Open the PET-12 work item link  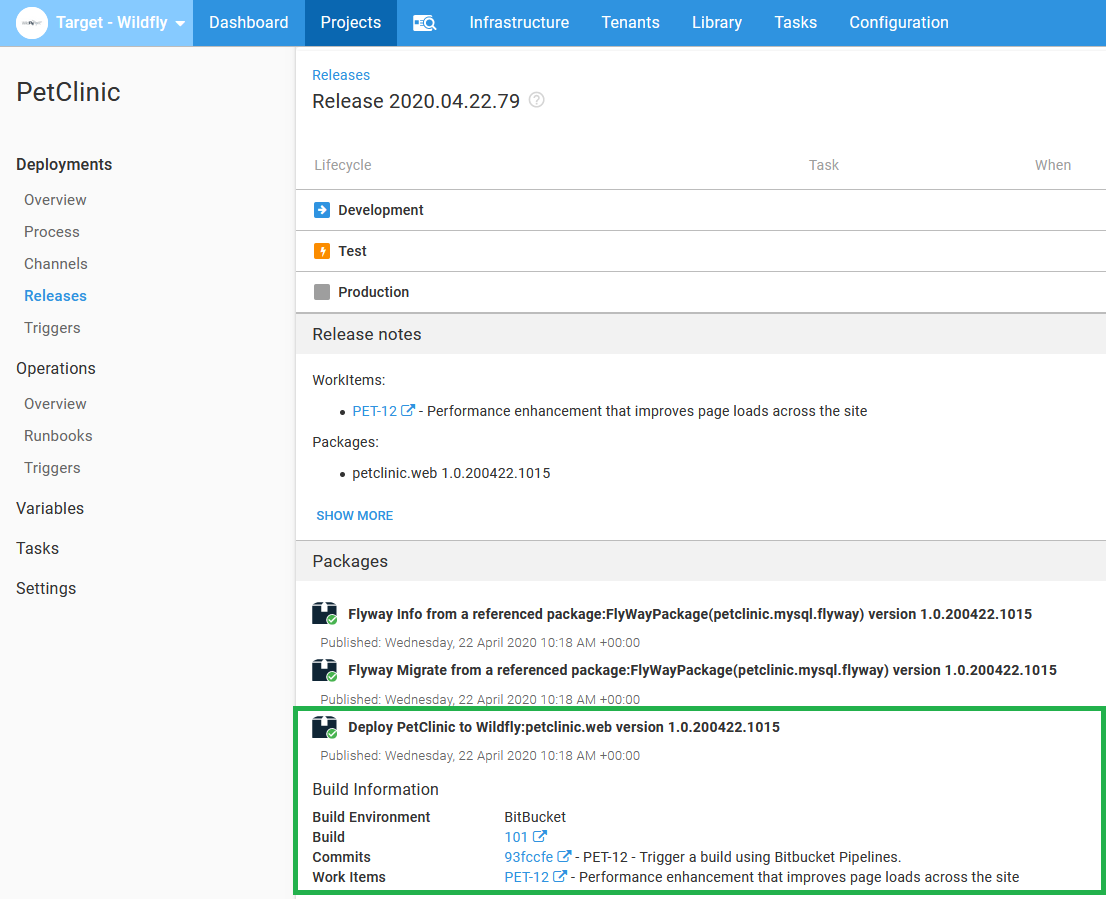click(375, 411)
